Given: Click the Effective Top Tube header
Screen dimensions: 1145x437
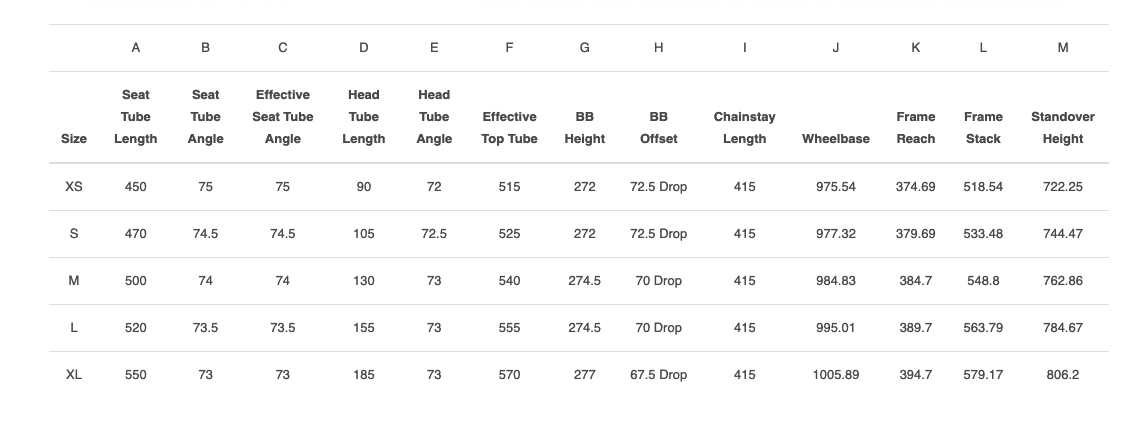Looking at the screenshot, I should tap(509, 128).
